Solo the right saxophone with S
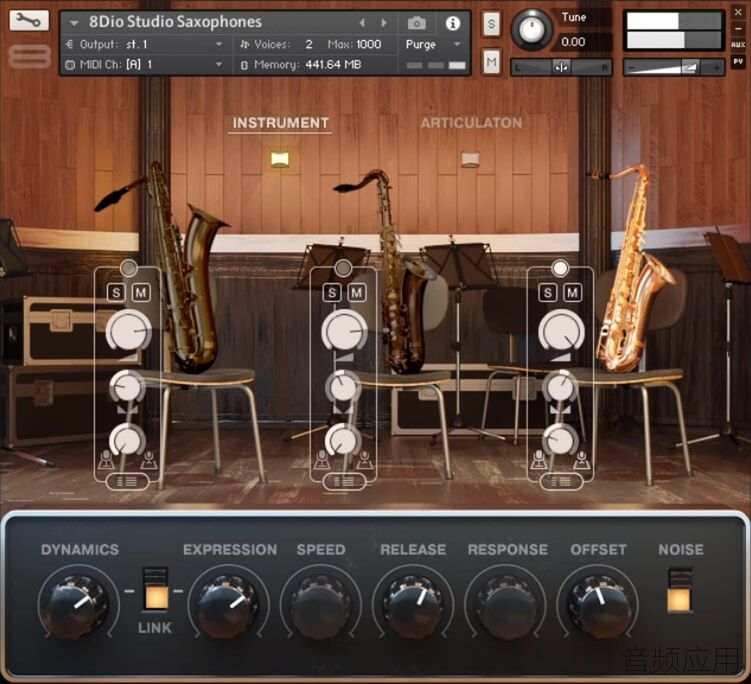This screenshot has width=751, height=684. pyautogui.click(x=548, y=292)
